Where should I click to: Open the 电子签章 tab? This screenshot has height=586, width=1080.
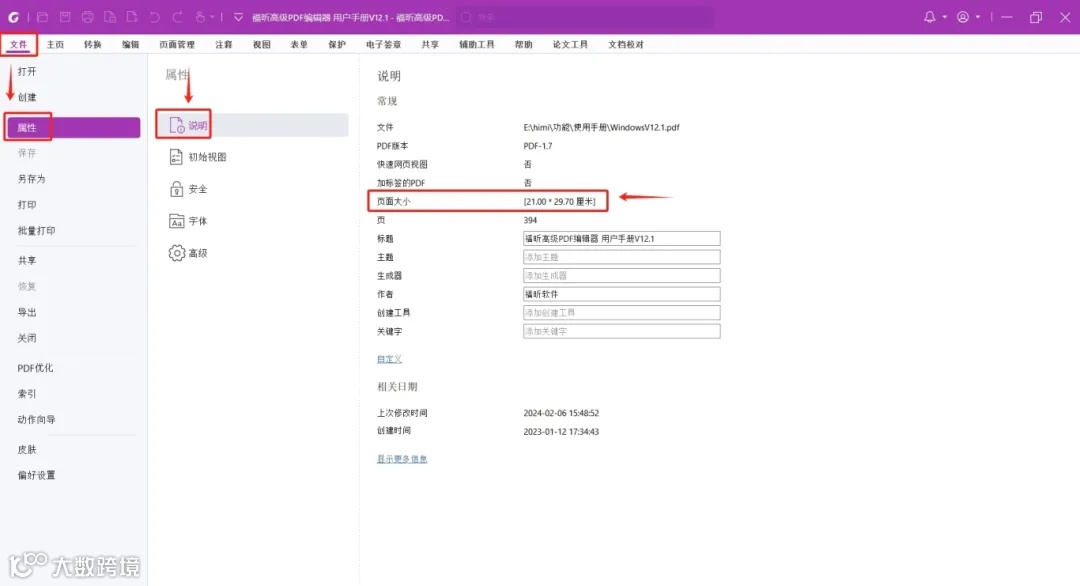pyautogui.click(x=384, y=44)
